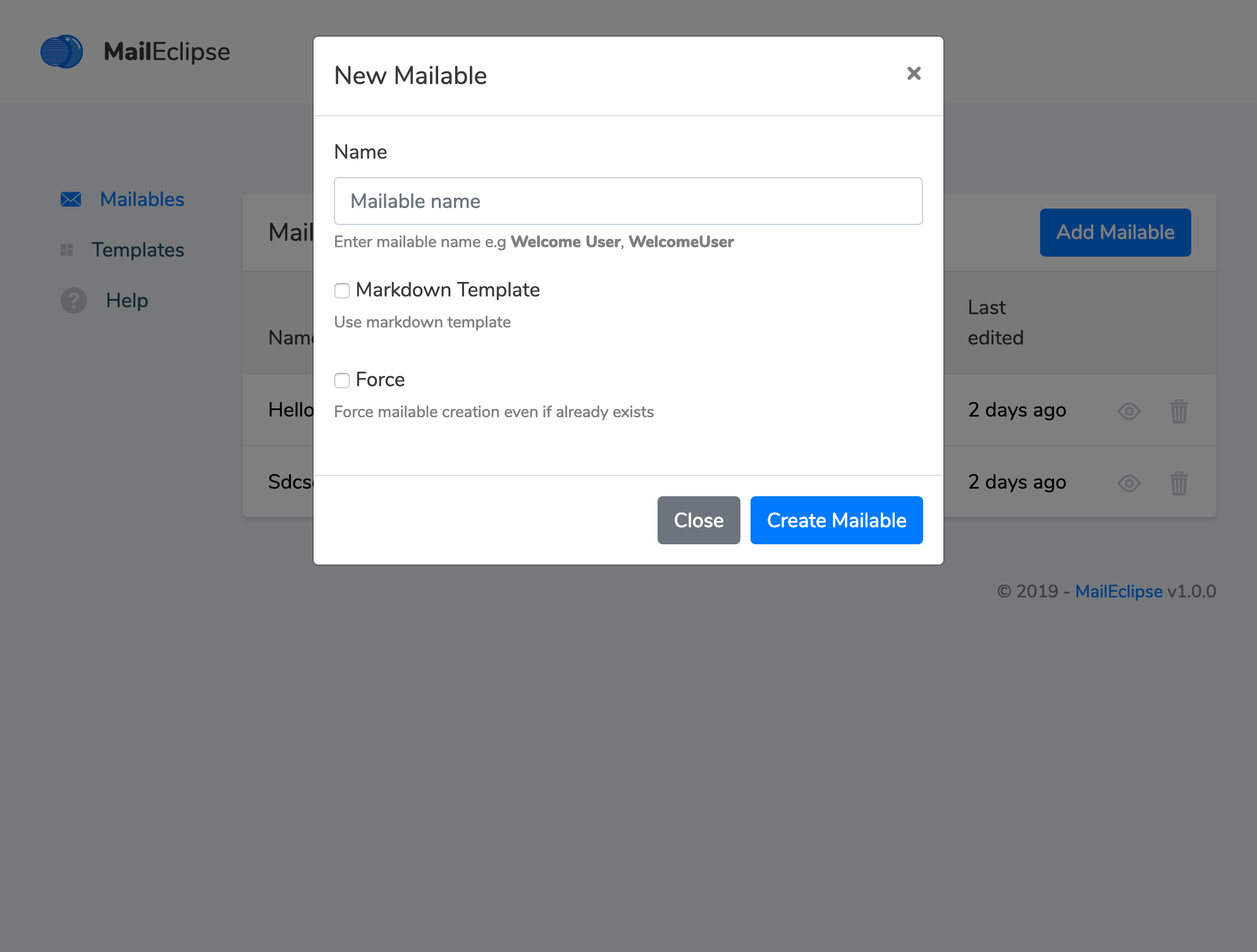Open the MailEclipse footer link
1257x952 pixels.
coord(1119,591)
